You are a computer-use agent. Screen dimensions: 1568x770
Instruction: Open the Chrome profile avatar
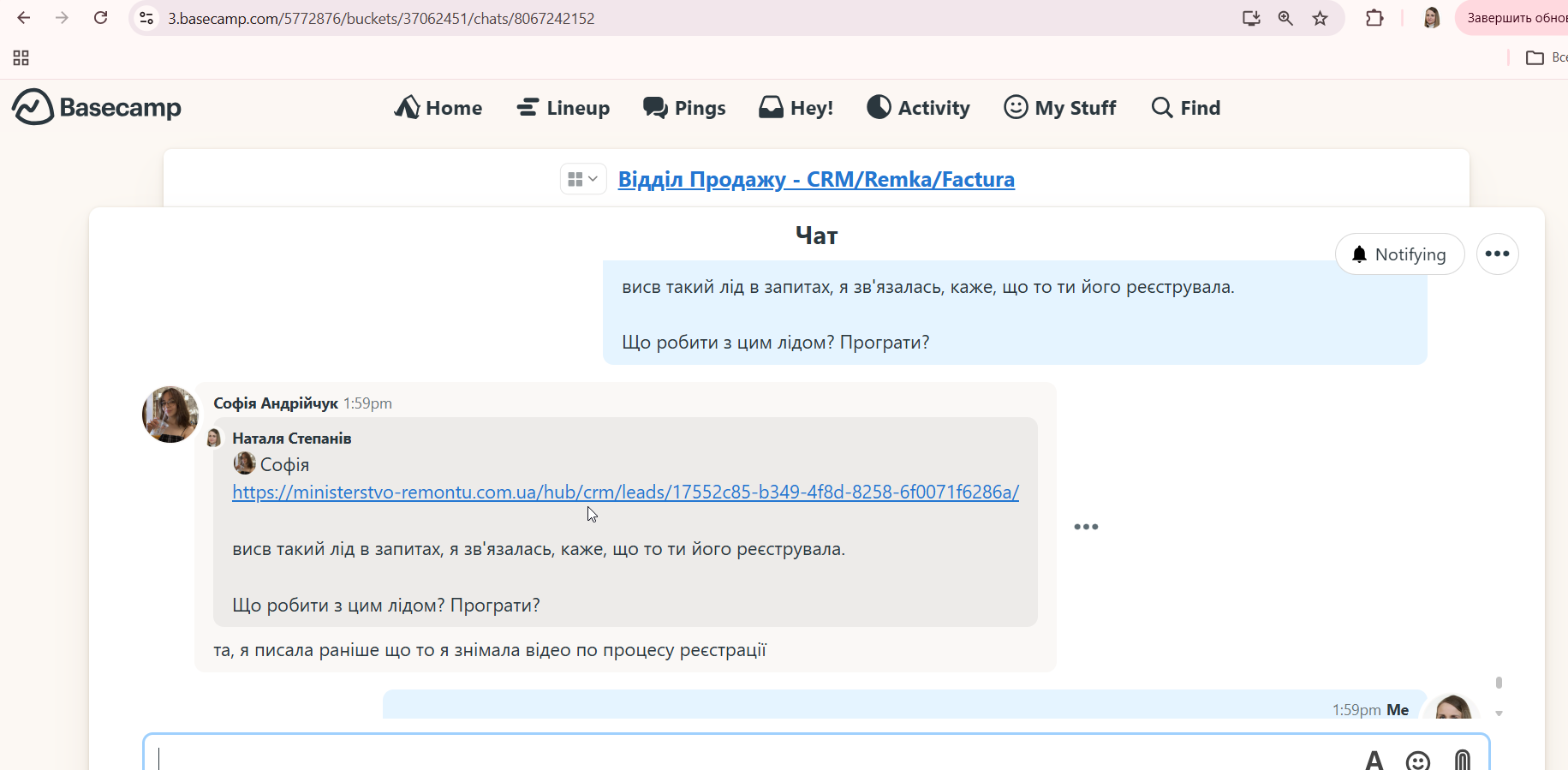click(x=1431, y=18)
